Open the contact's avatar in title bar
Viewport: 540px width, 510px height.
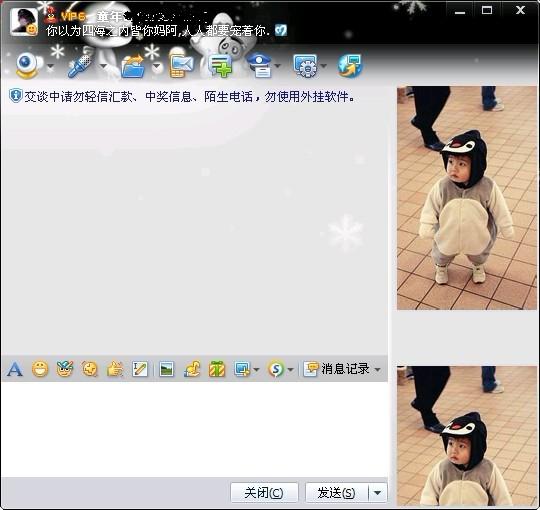(x=24, y=22)
